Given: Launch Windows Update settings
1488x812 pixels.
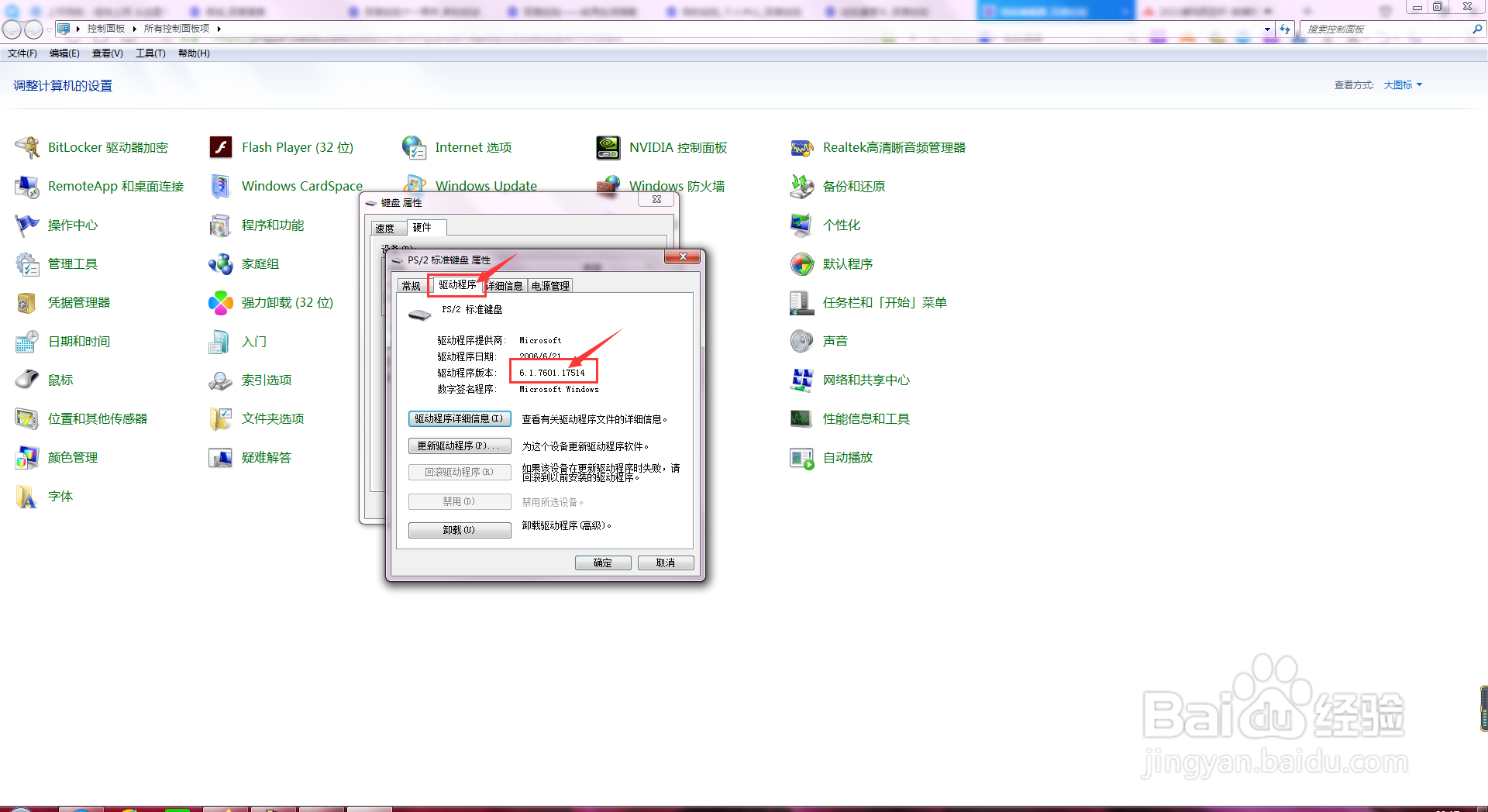Looking at the screenshot, I should (x=485, y=186).
